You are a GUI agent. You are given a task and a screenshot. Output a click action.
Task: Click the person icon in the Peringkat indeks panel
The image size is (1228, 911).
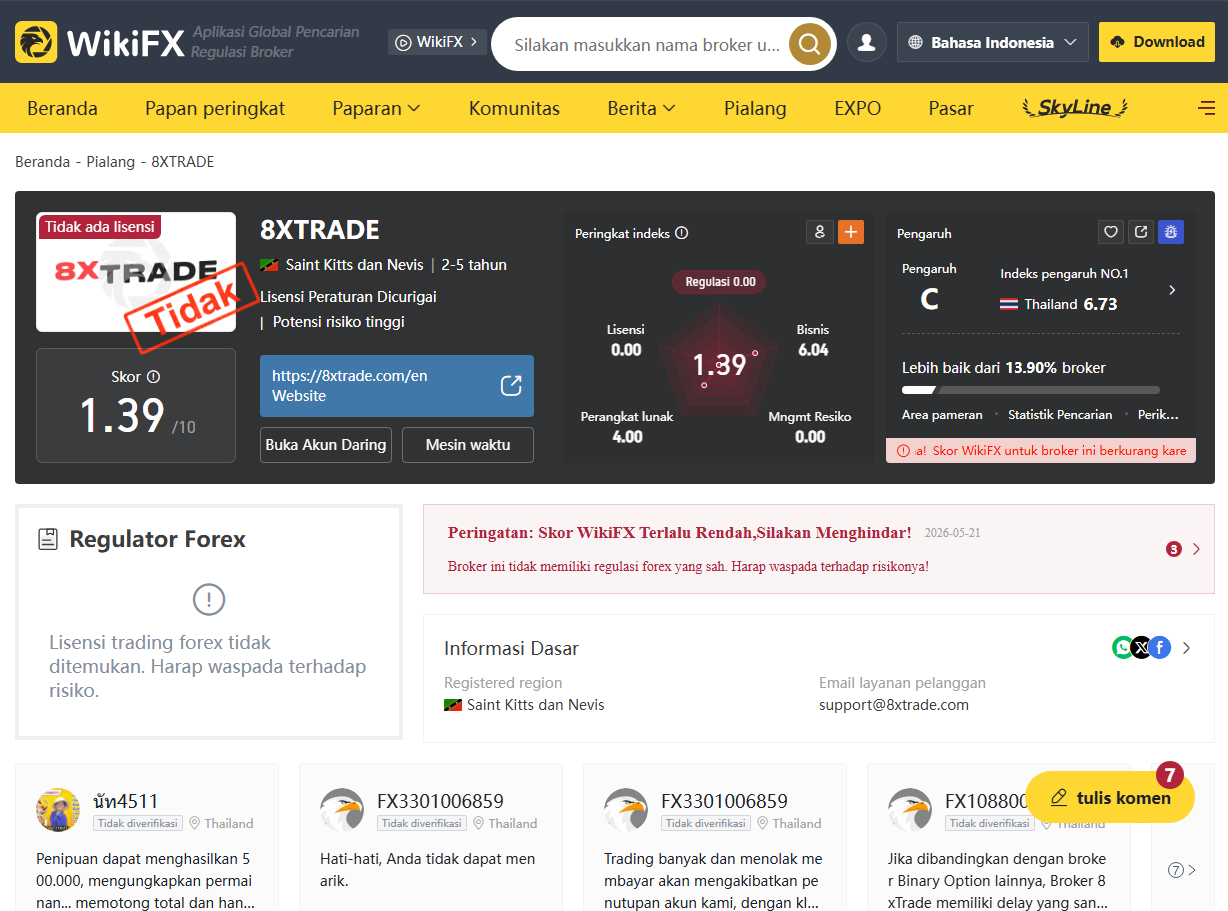point(819,232)
